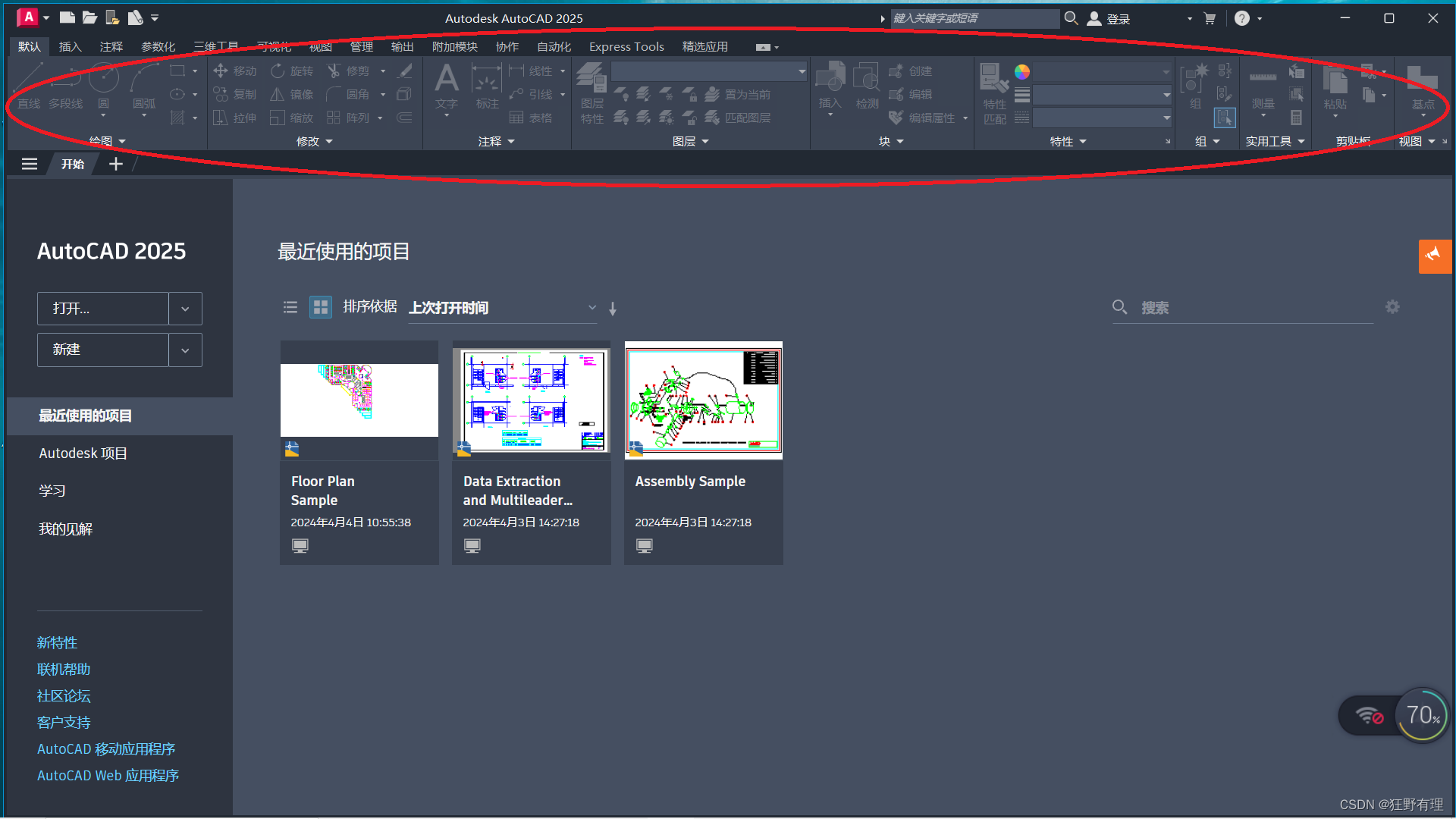Click the shopping cart icon in title bar
1456x819 pixels.
tap(1210, 18)
